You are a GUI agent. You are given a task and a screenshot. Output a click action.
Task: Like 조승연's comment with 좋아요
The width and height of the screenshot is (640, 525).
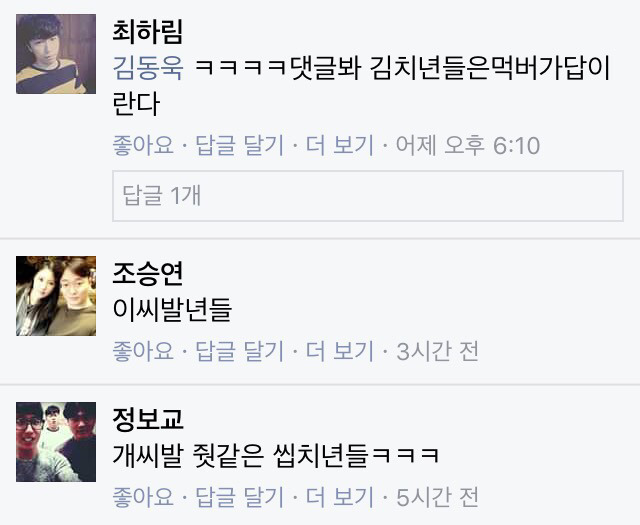143,351
